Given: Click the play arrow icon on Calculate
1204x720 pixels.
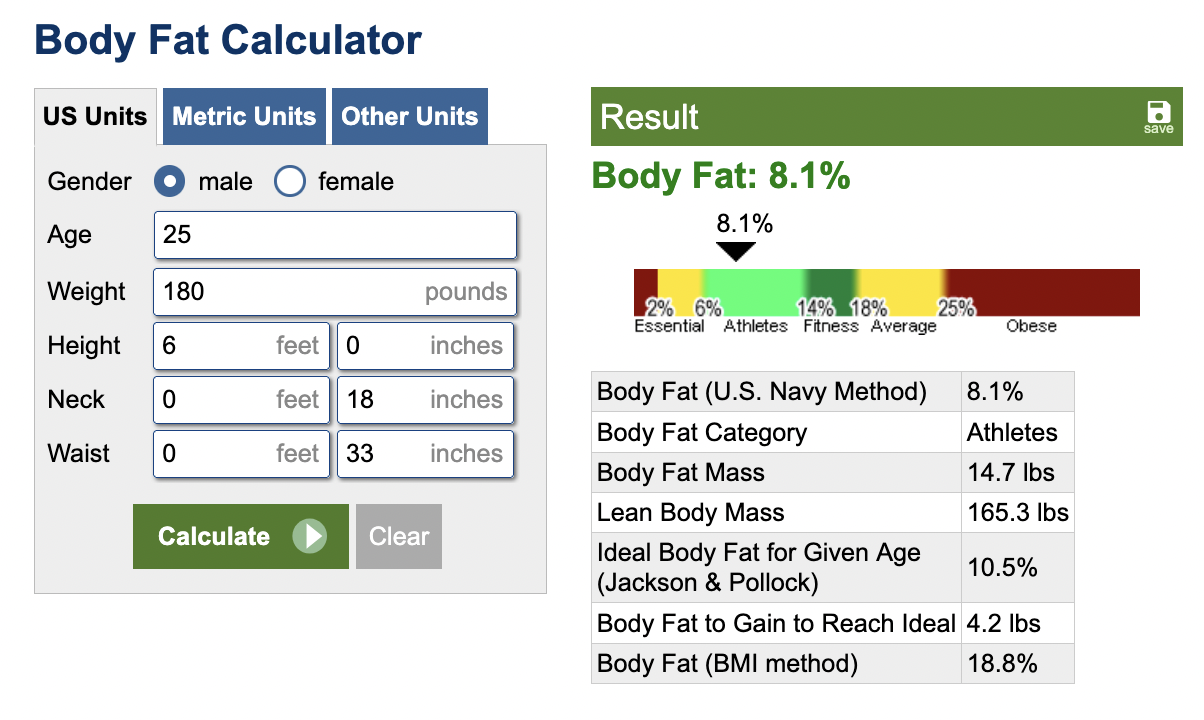Looking at the screenshot, I should click(310, 536).
